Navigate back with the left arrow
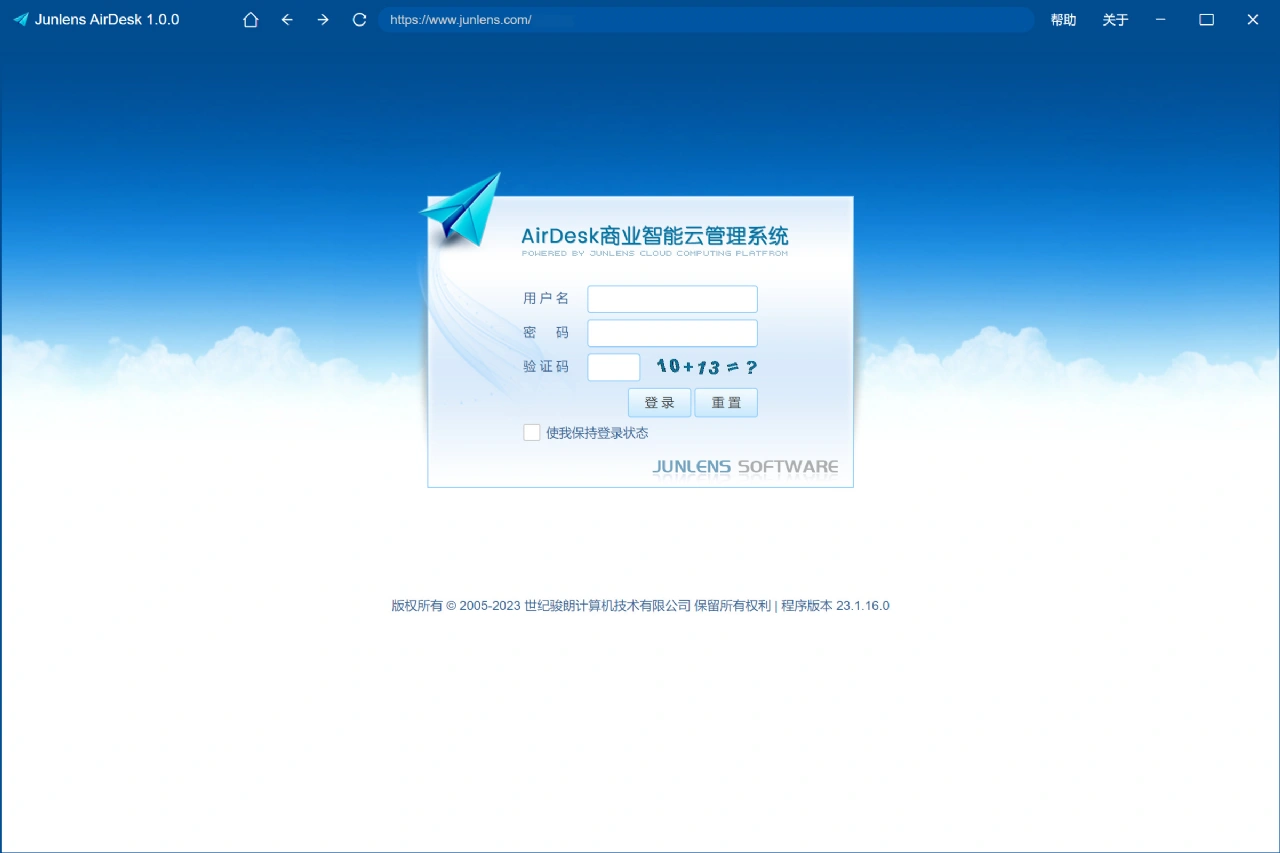Viewport: 1280px width, 853px height. [x=287, y=20]
